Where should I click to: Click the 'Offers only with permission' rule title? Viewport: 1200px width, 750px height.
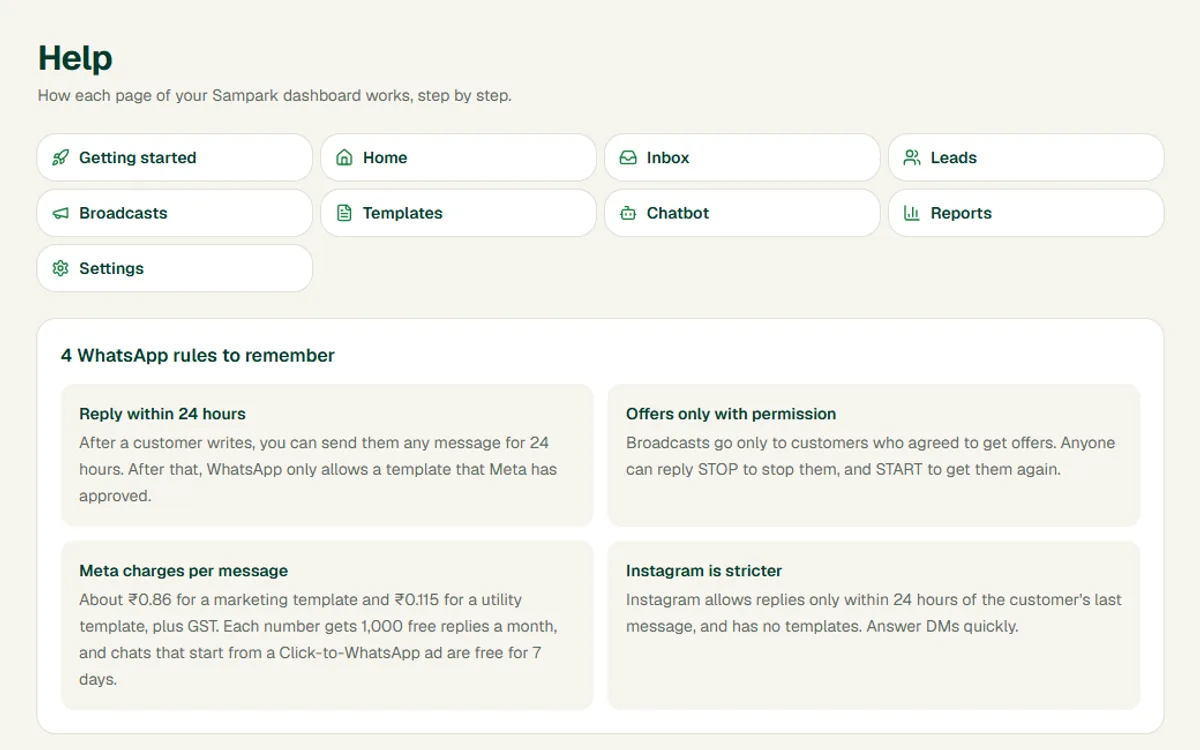click(x=731, y=414)
